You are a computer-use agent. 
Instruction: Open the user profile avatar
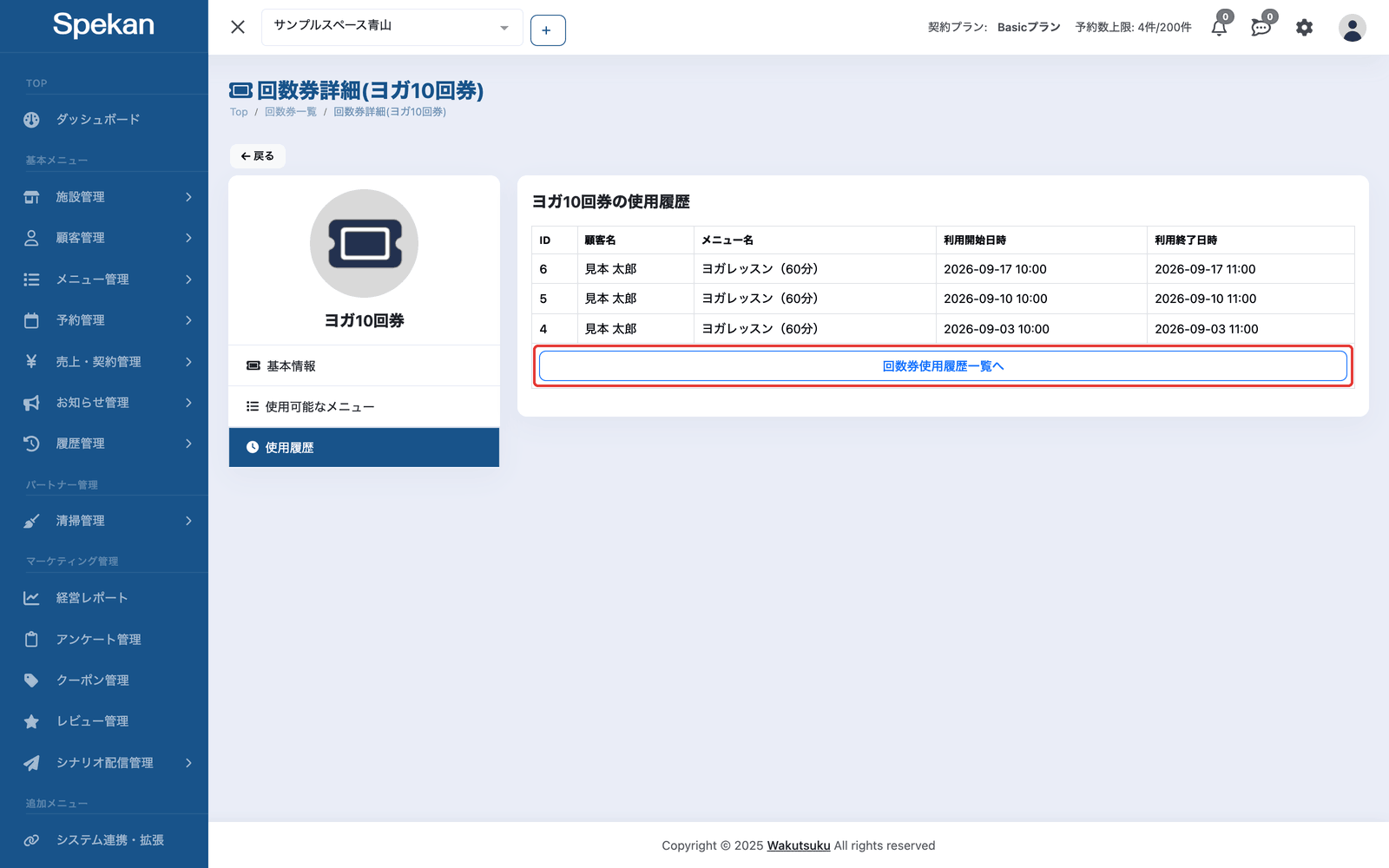pyautogui.click(x=1352, y=28)
